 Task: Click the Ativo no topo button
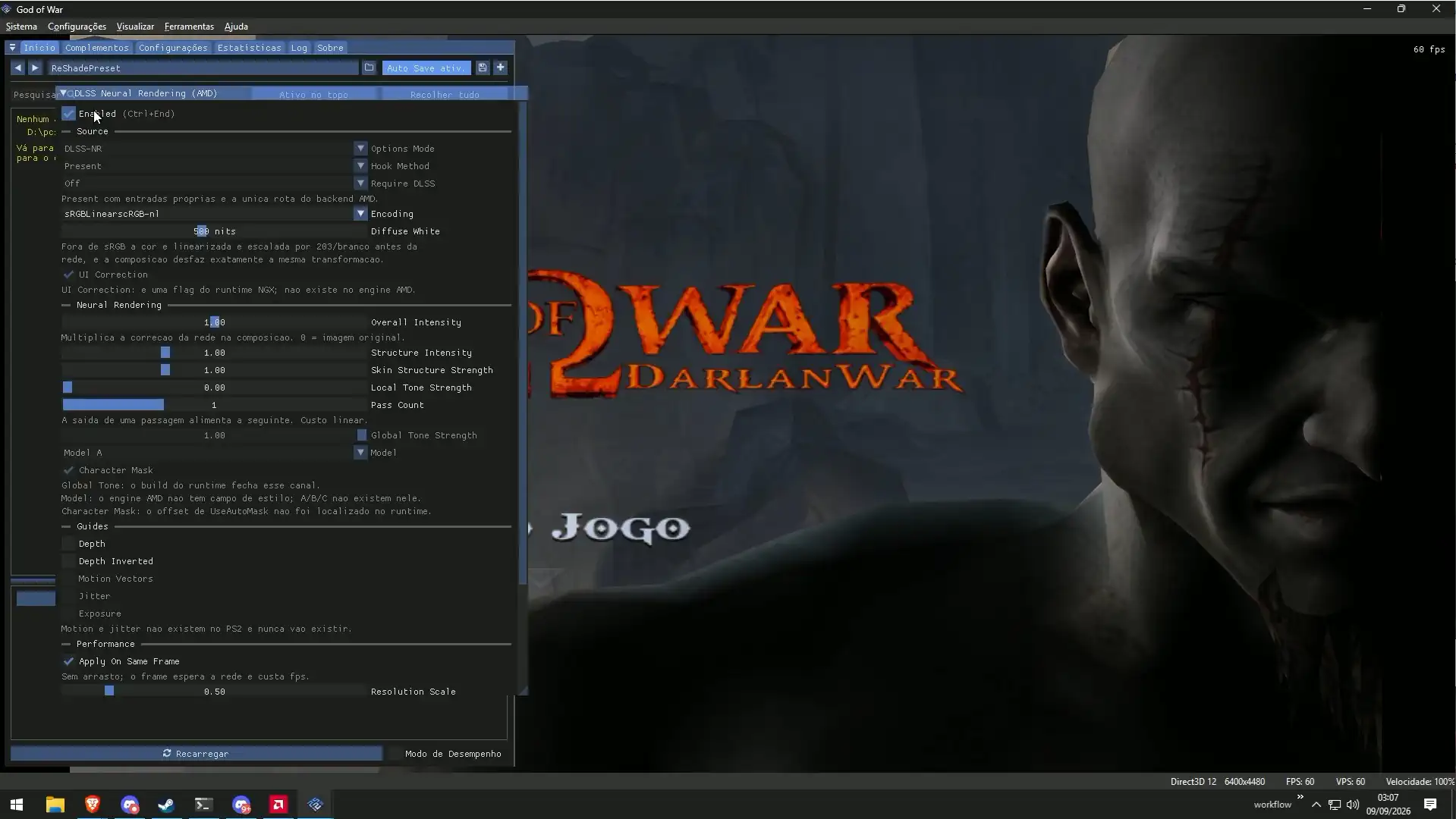point(313,94)
